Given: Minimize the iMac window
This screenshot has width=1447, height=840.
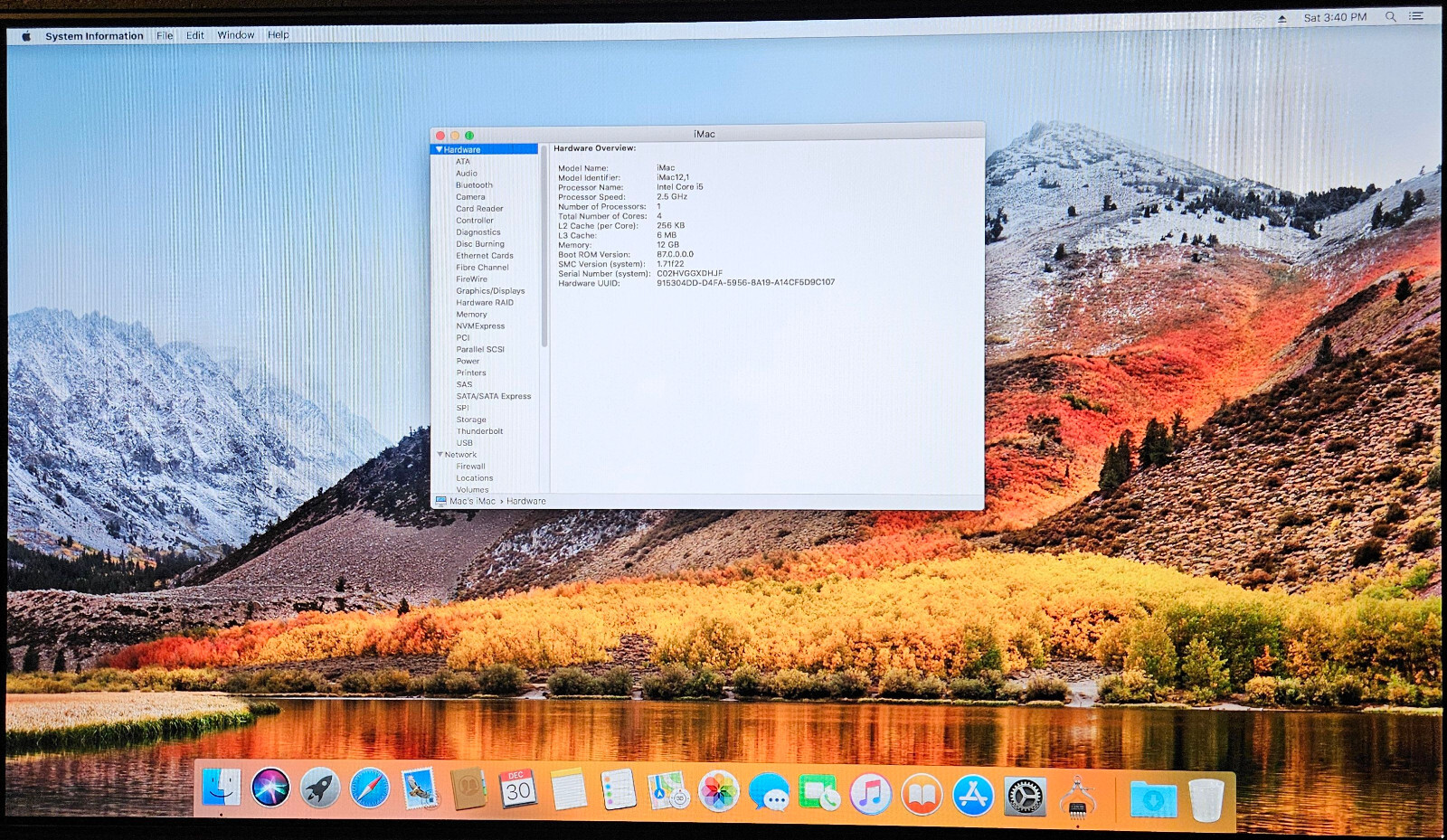Looking at the screenshot, I should (x=455, y=136).
